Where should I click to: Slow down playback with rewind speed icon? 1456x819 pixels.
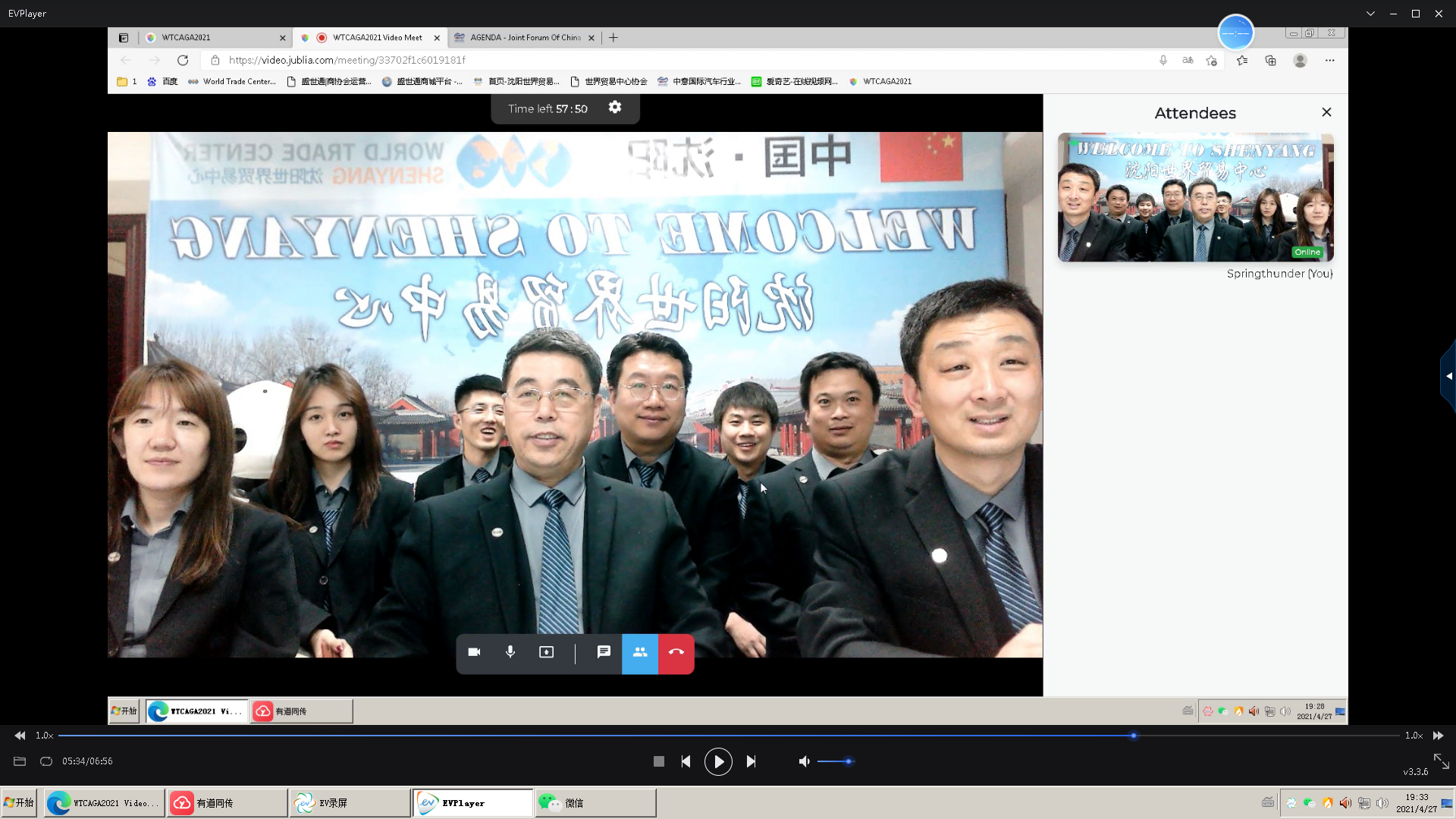click(x=20, y=736)
